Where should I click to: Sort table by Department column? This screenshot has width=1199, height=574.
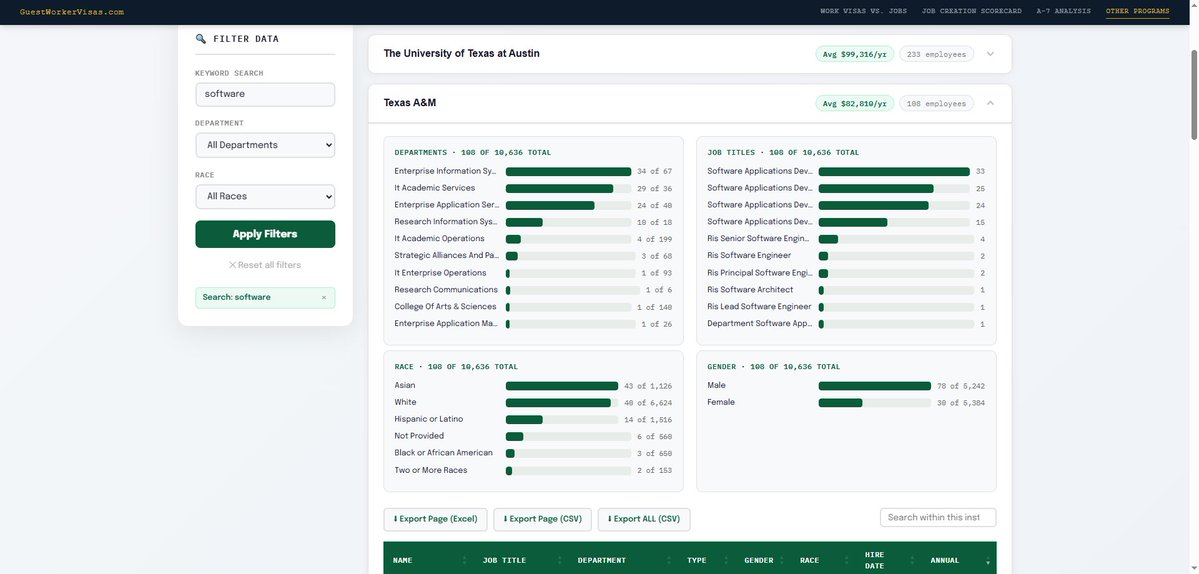623,560
